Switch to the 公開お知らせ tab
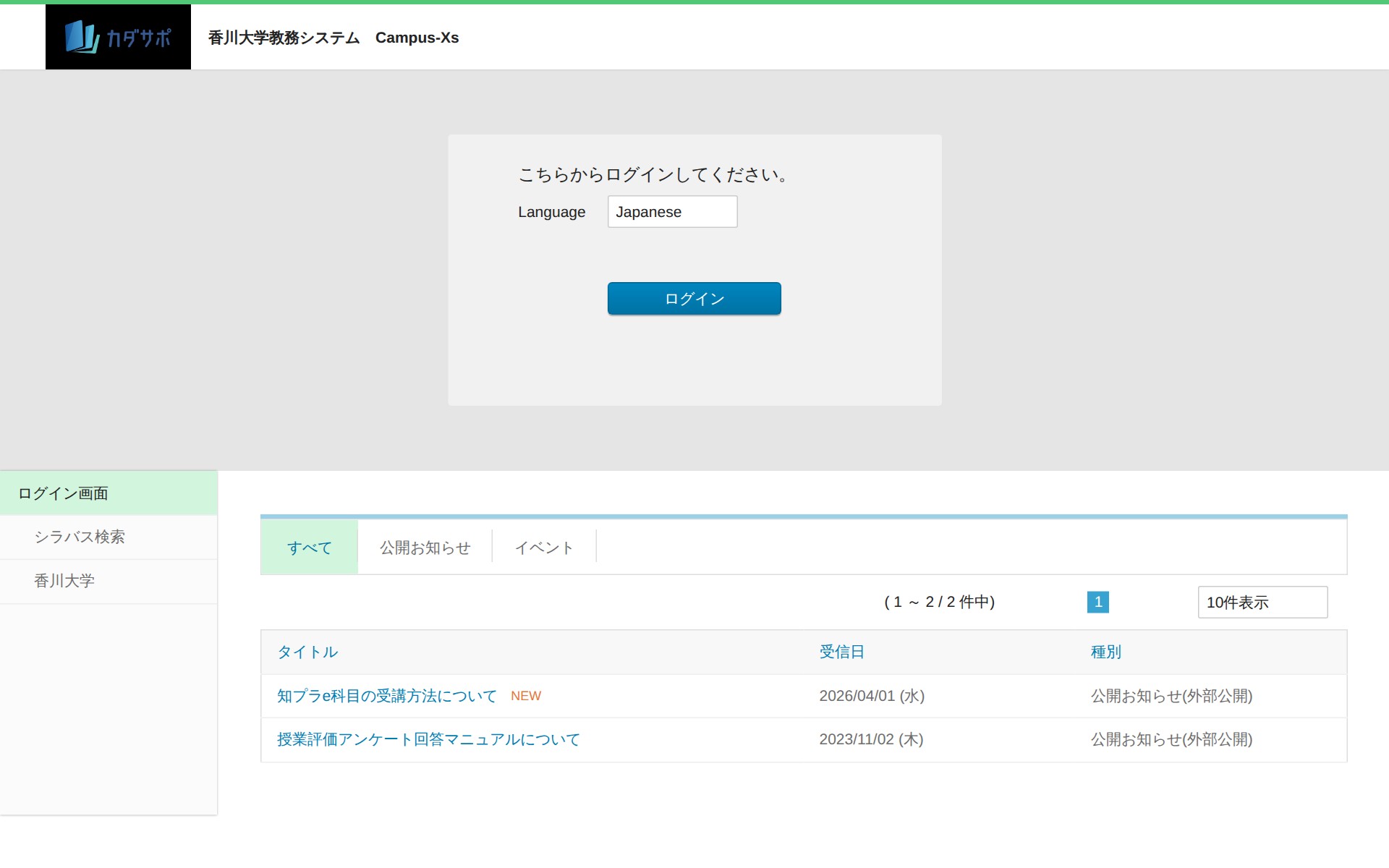 pos(425,548)
